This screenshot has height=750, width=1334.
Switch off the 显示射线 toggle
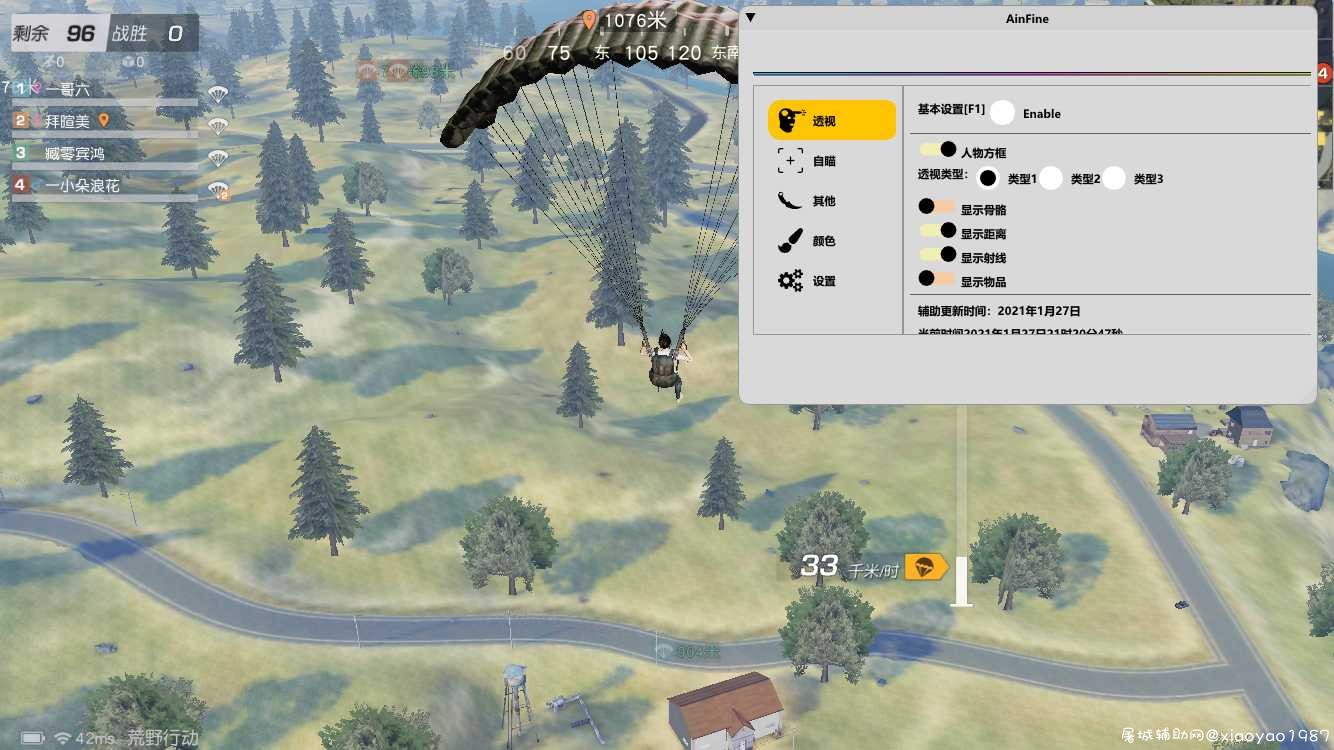(938, 254)
